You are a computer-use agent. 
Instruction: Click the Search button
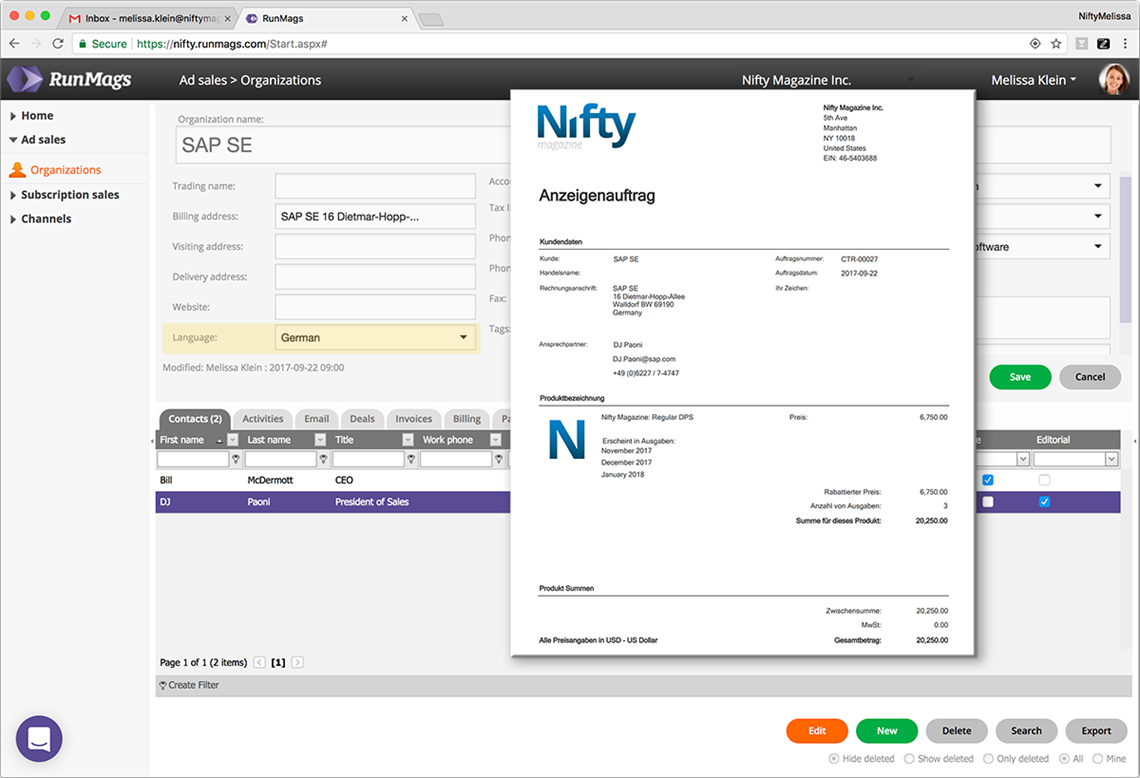click(1027, 731)
